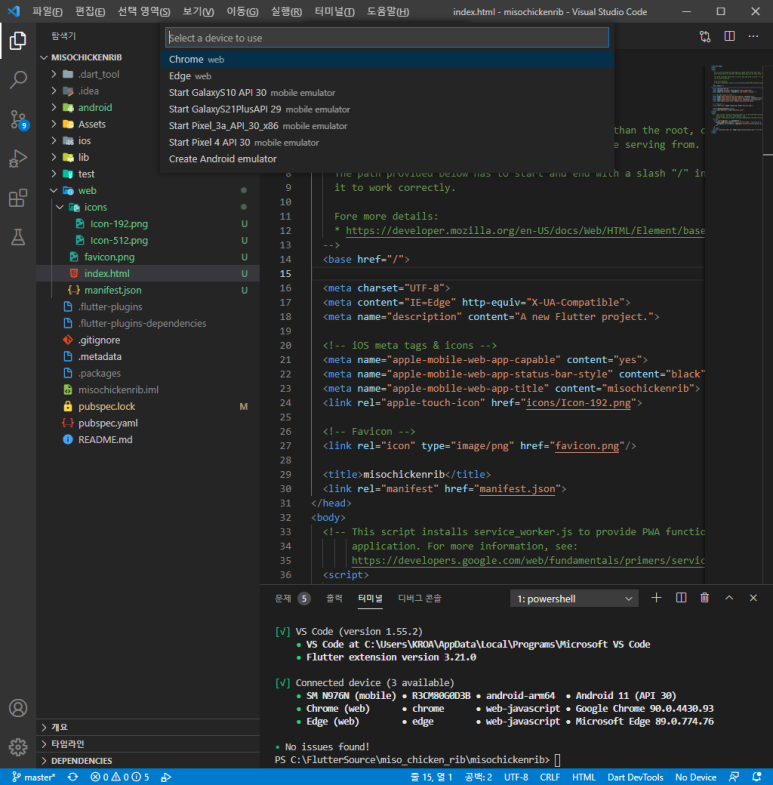This screenshot has height=785, width=773.
Task: Close the terminal panel
Action: pos(753,598)
